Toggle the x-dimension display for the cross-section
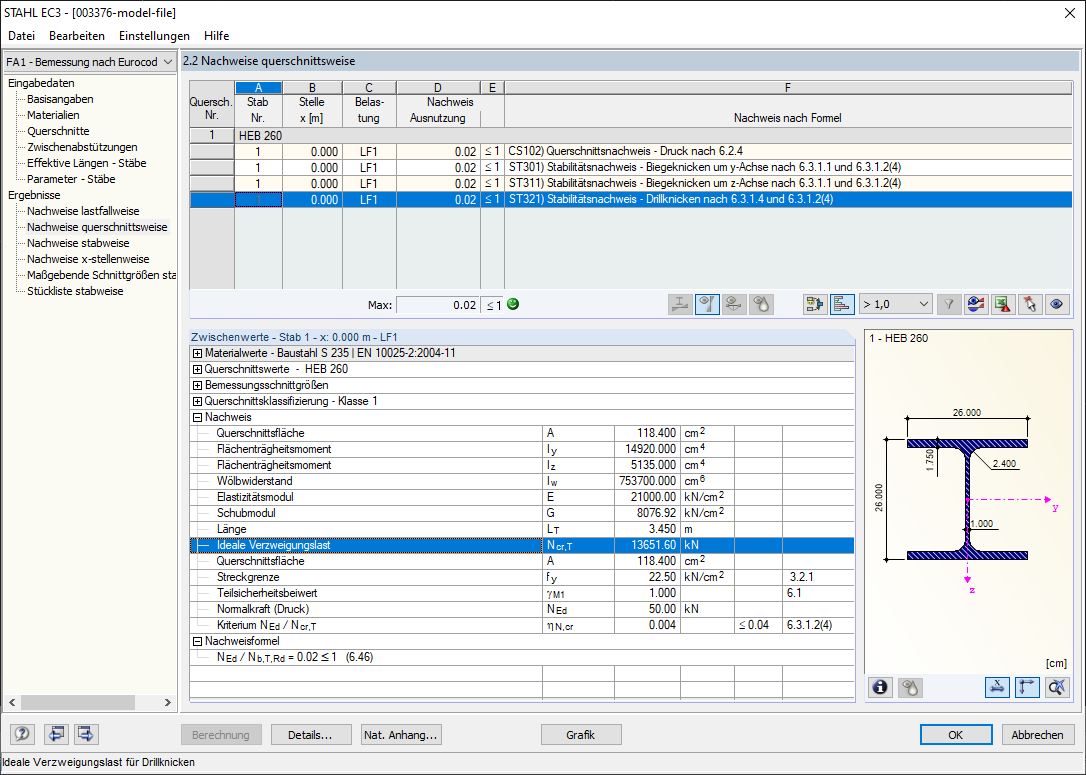This screenshot has height=775, width=1086. pos(997,687)
